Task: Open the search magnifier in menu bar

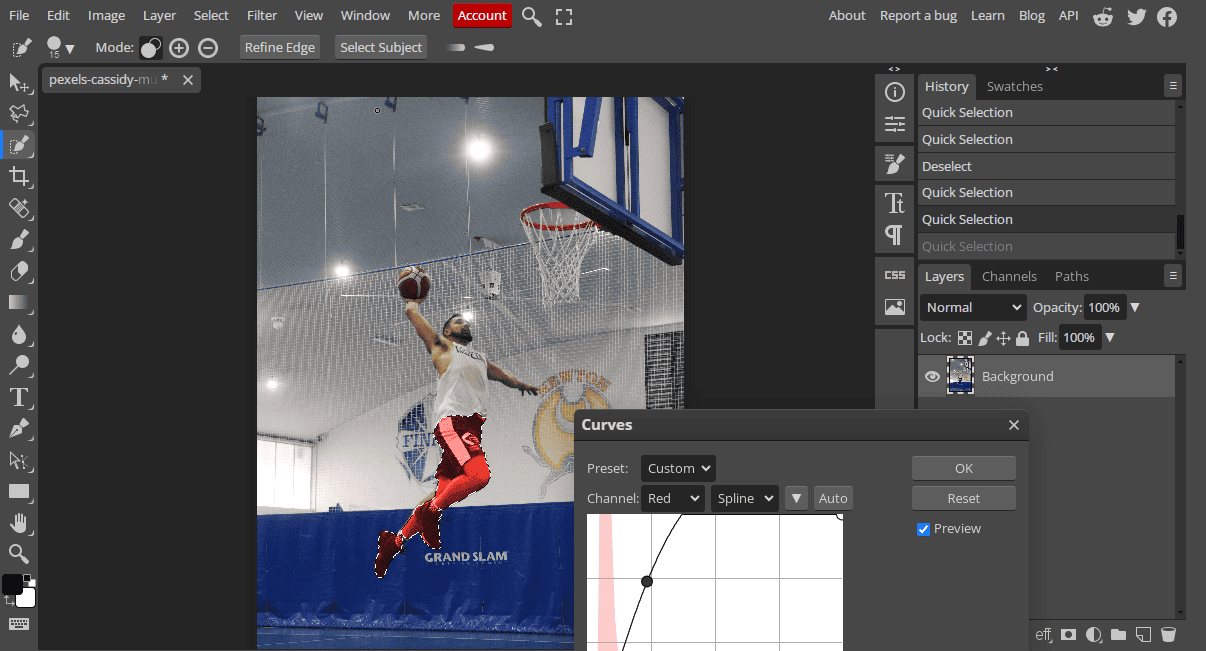Action: [x=532, y=16]
